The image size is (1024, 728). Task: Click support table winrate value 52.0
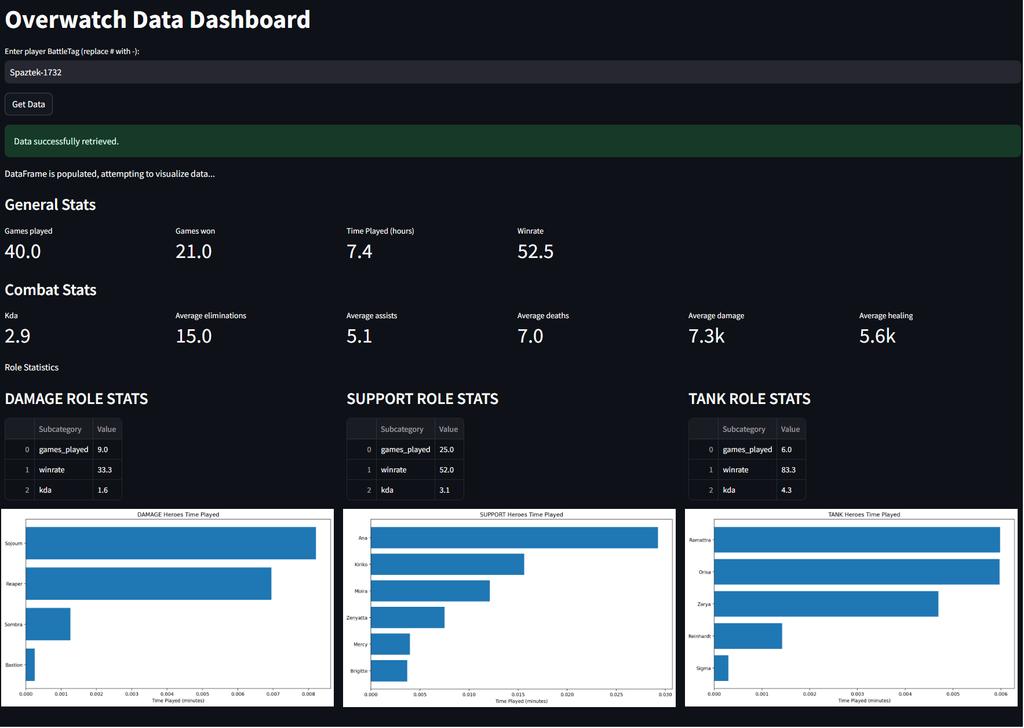point(449,470)
